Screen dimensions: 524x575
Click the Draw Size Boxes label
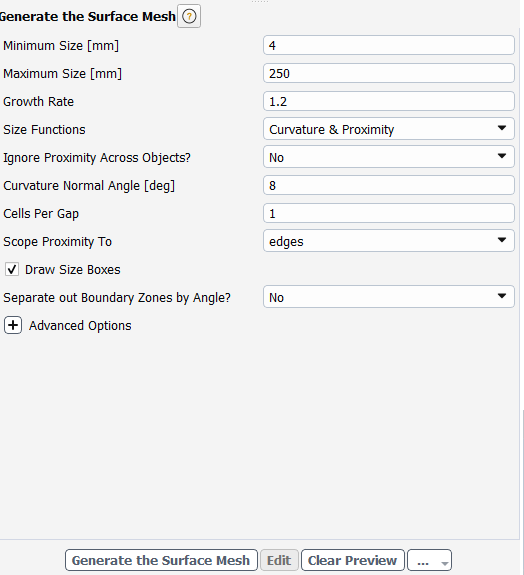click(73, 270)
